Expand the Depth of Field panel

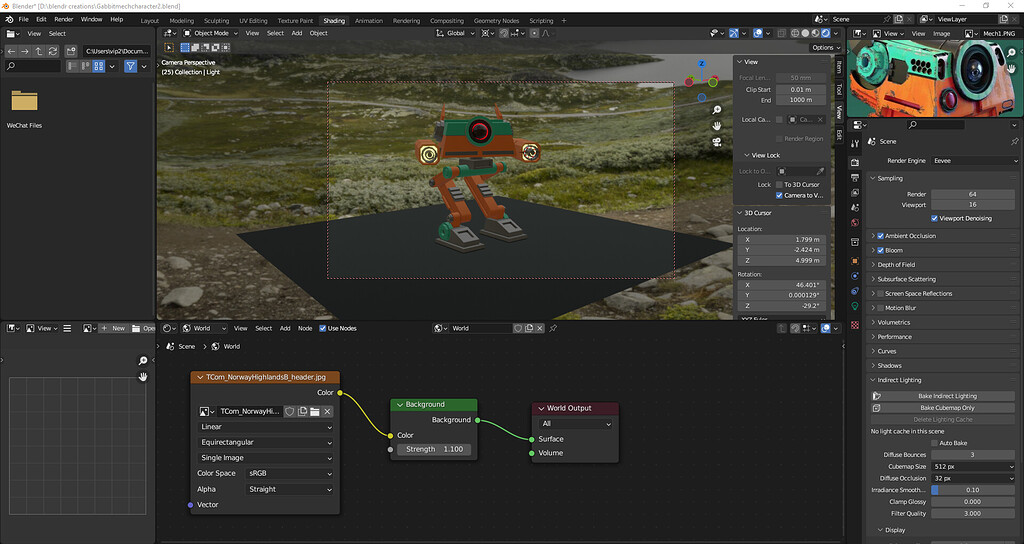point(896,265)
